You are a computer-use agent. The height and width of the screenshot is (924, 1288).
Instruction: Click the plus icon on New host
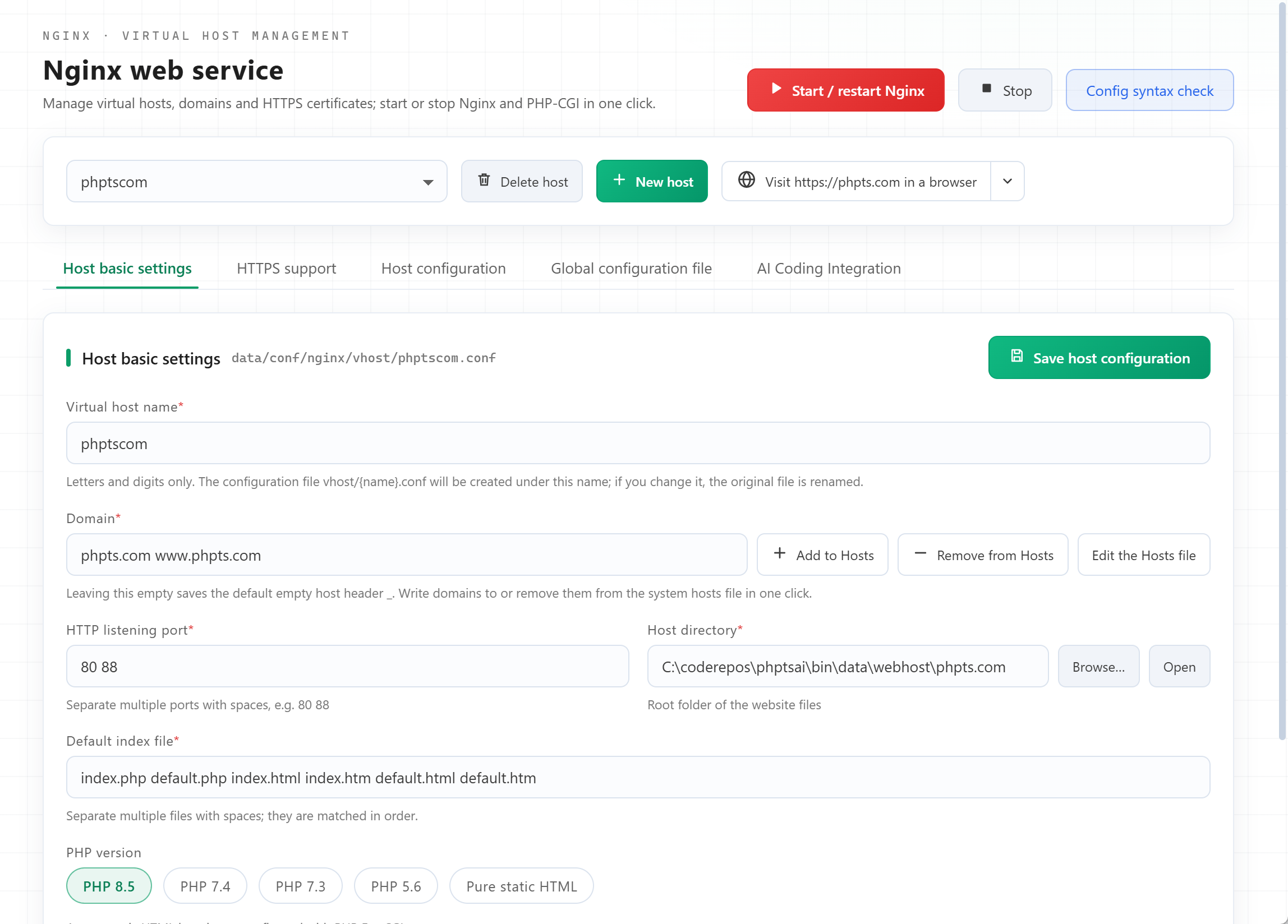[x=619, y=180]
